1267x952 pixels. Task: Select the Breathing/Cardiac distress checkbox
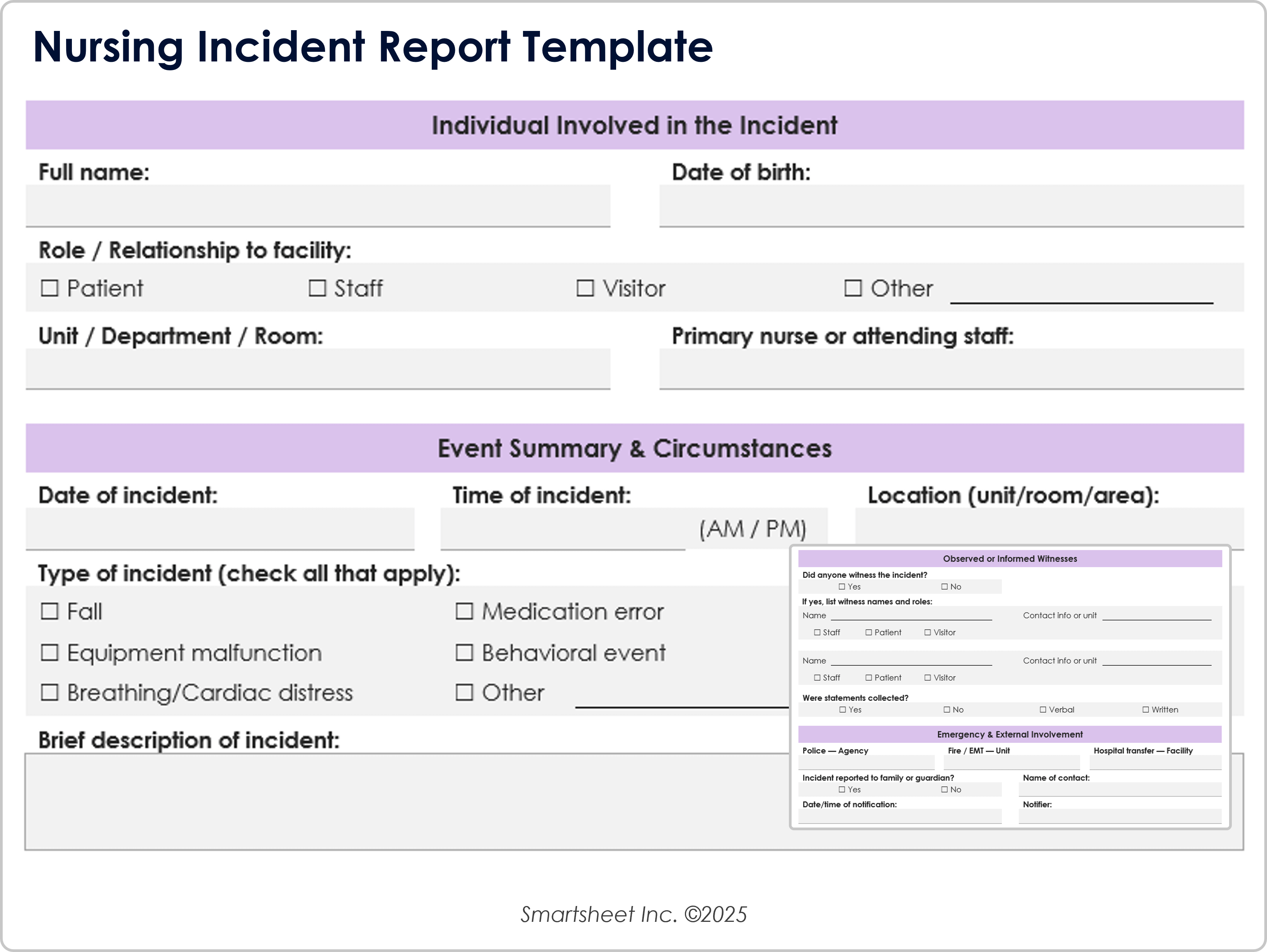tap(50, 693)
